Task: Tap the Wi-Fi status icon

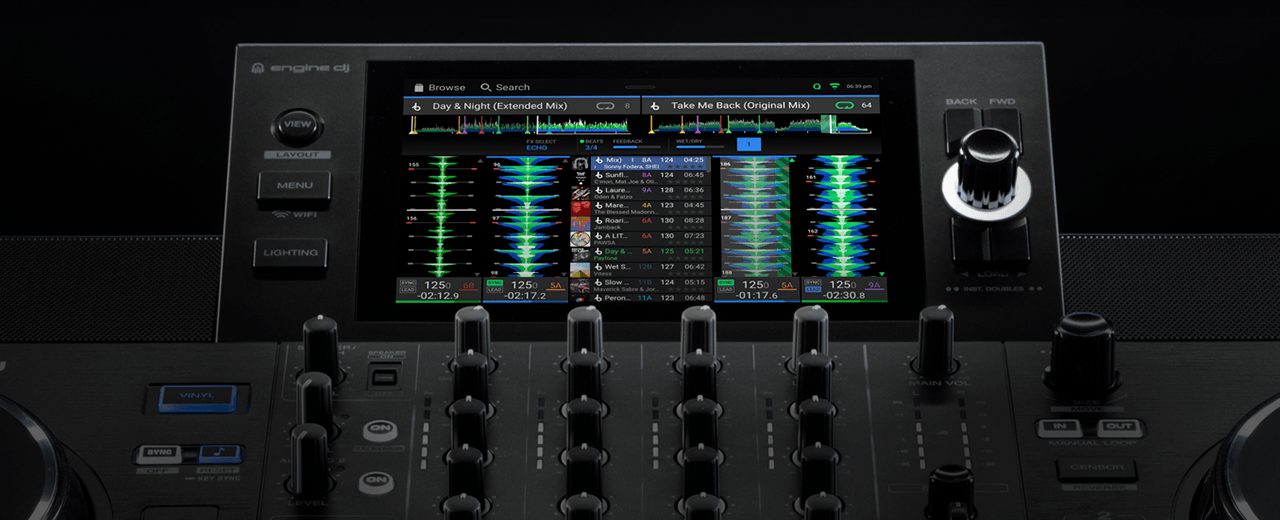Action: [834, 87]
